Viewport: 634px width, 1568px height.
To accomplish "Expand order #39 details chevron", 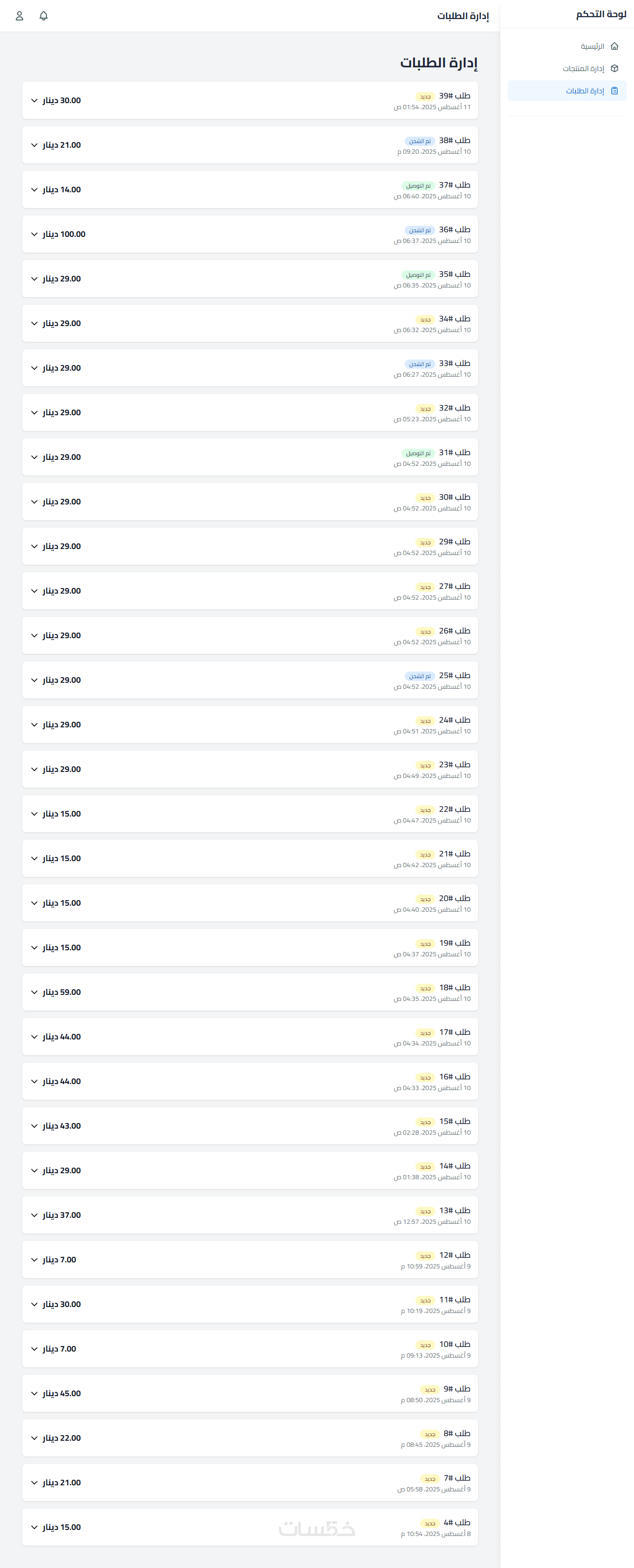I will (34, 100).
